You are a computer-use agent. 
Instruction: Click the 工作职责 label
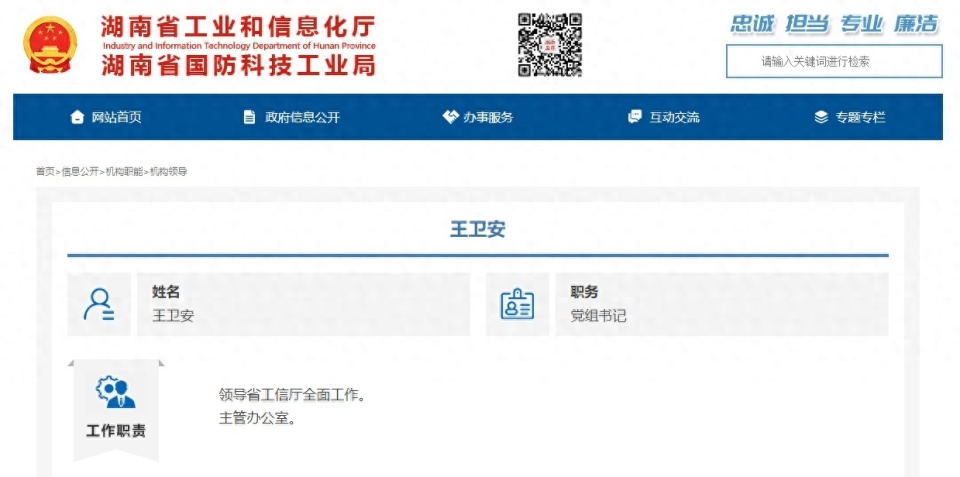click(116, 431)
